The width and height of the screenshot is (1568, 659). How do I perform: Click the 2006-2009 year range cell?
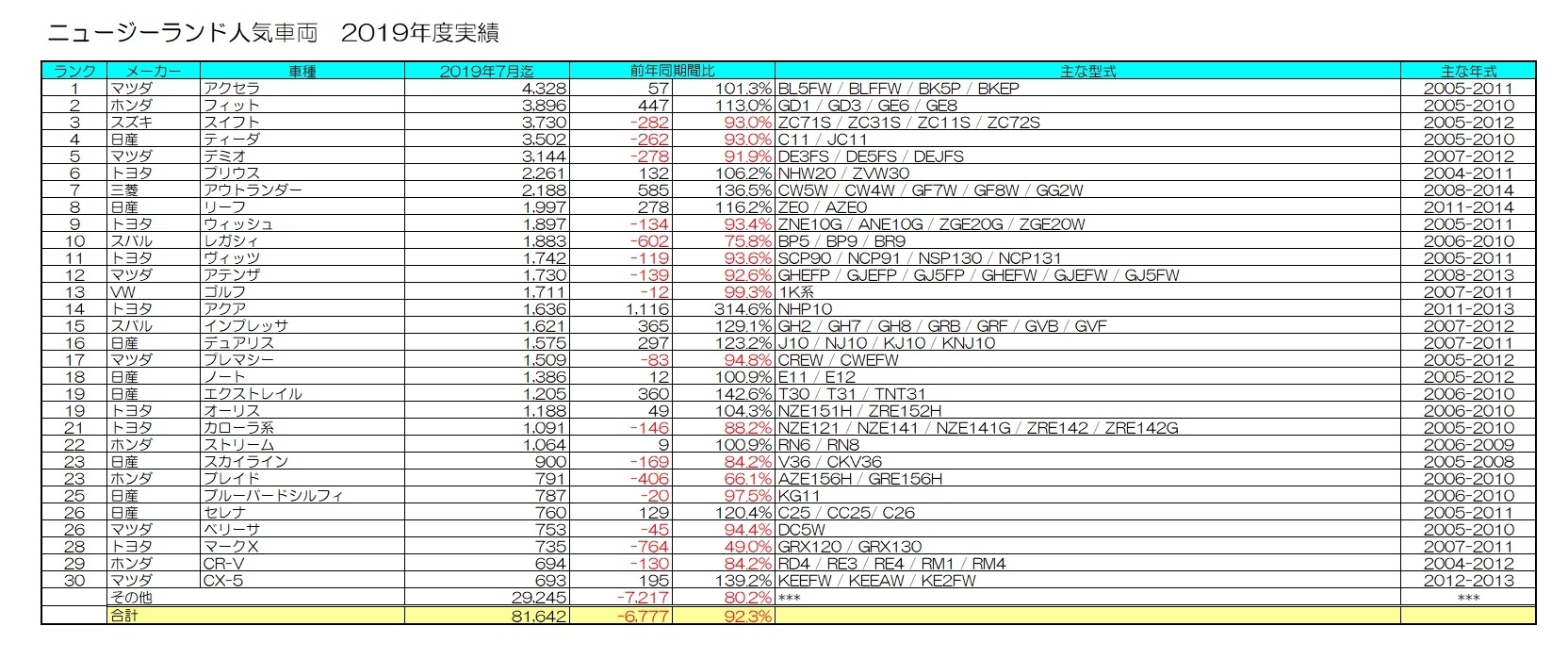(1468, 444)
